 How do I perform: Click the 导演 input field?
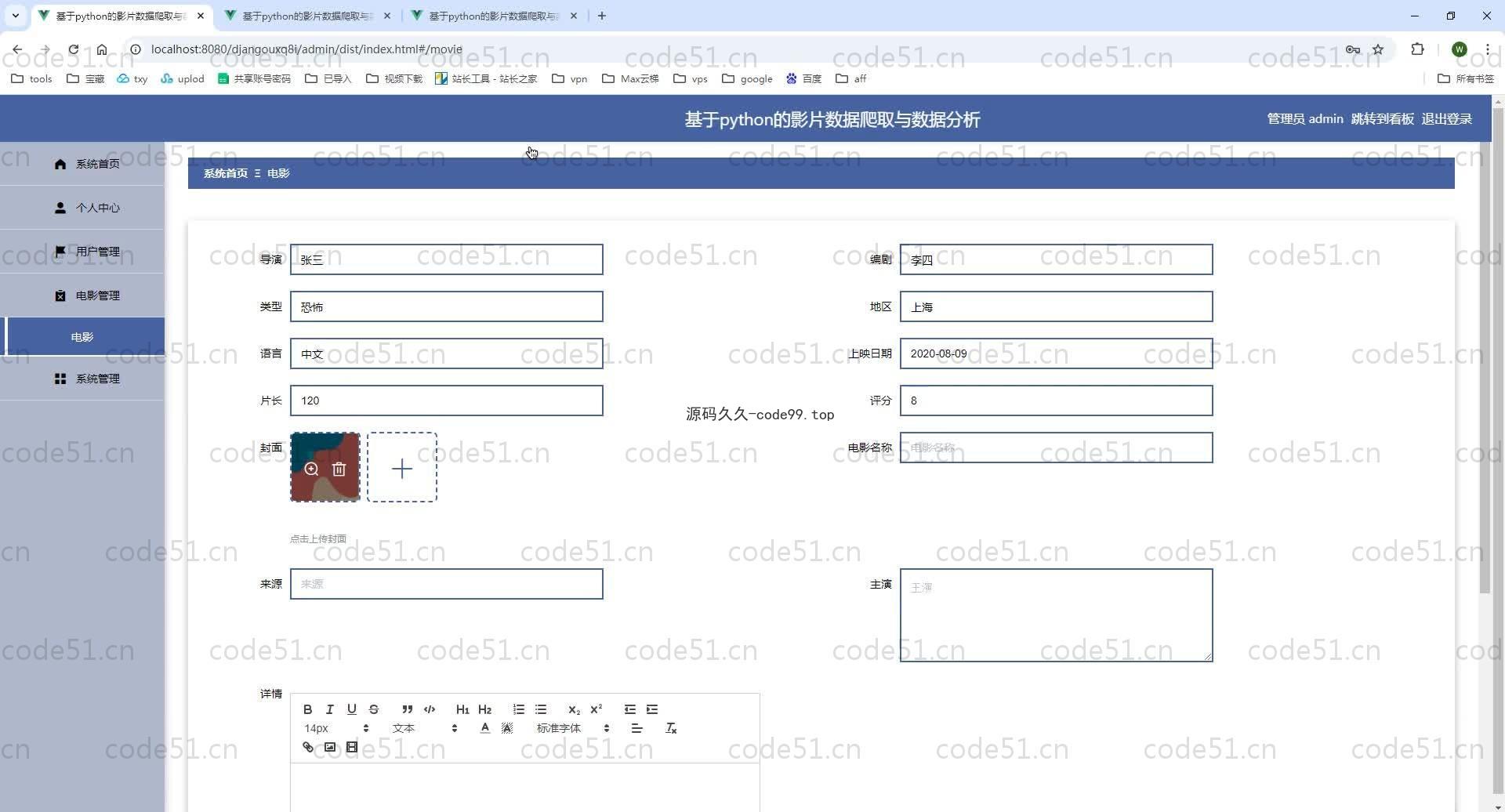pos(447,259)
